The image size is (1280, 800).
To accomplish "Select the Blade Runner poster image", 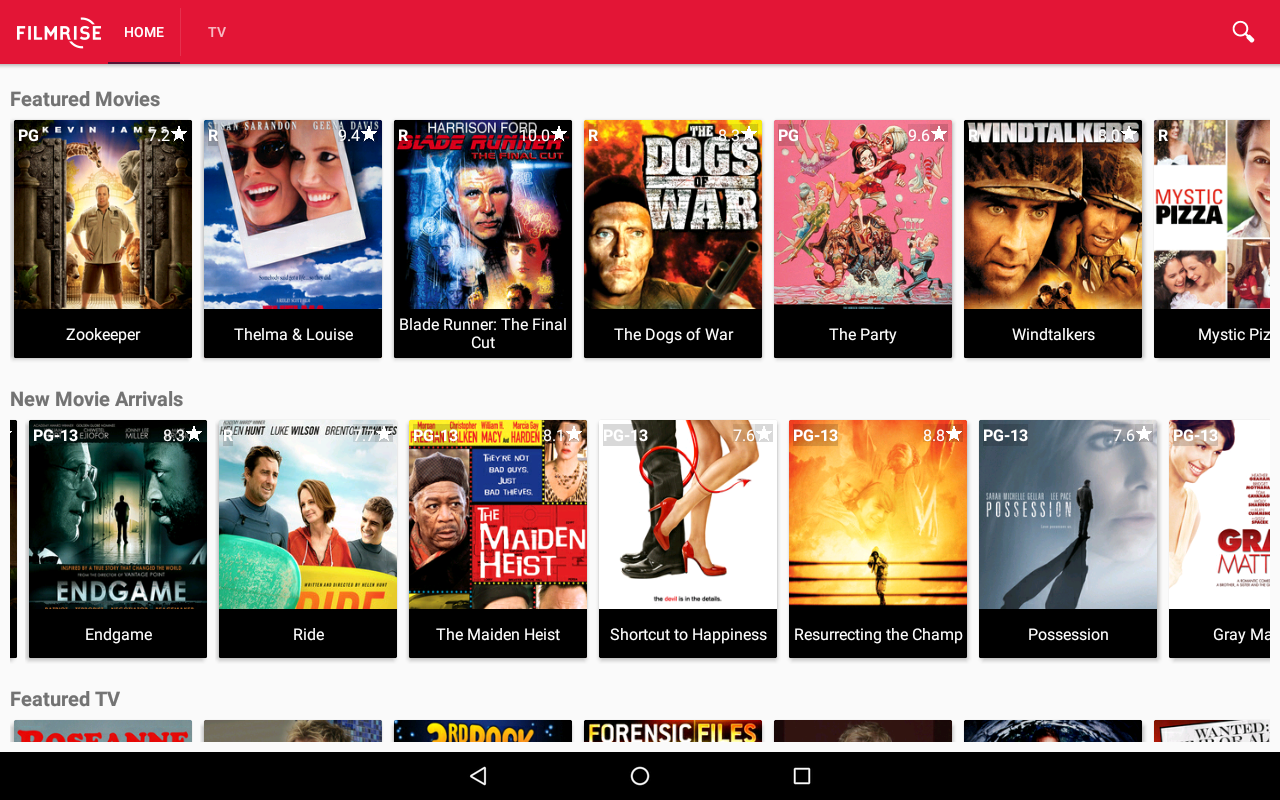I will 483,214.
